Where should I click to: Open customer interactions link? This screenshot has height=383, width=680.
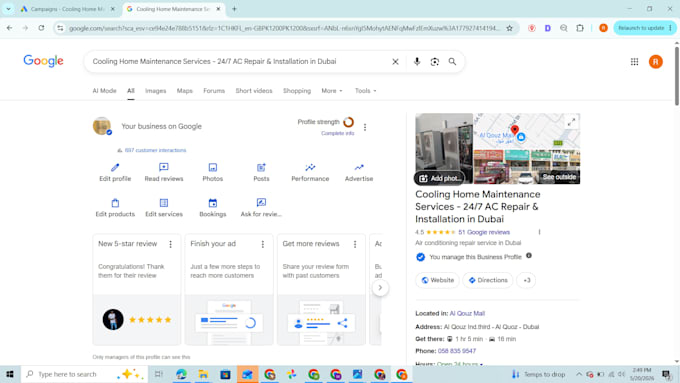(155, 150)
